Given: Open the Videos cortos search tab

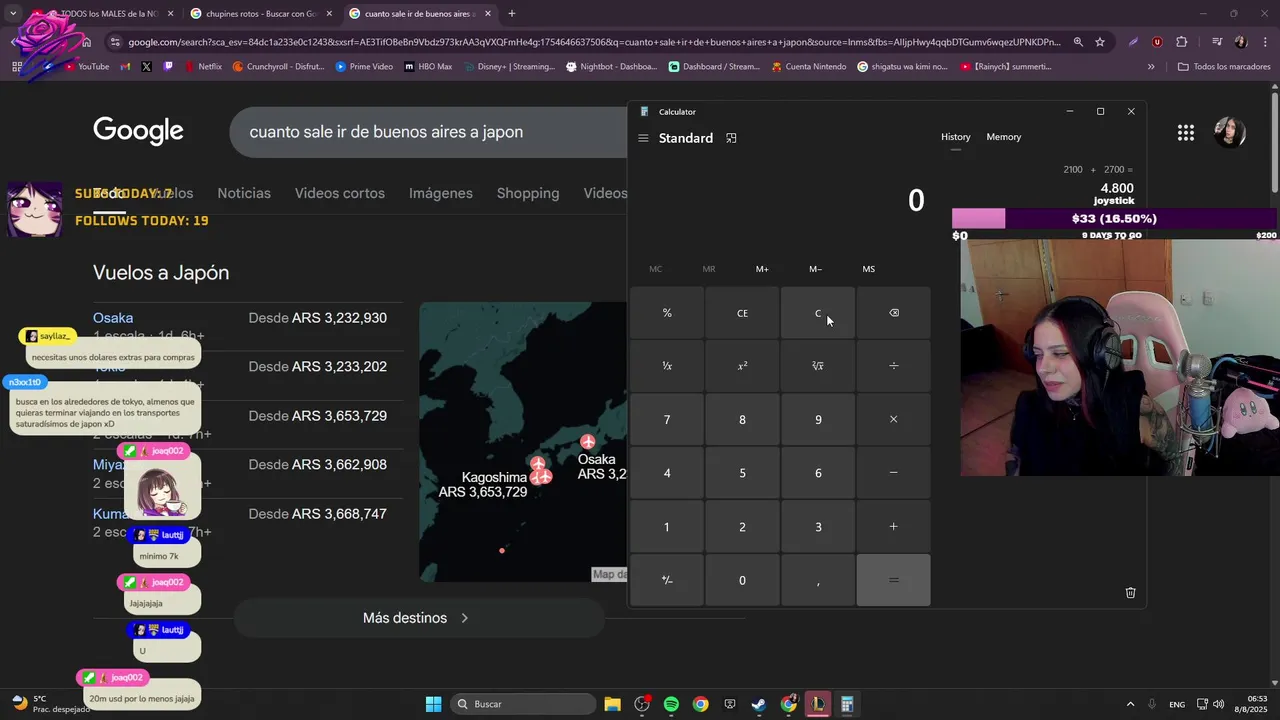Looking at the screenshot, I should point(339,193).
